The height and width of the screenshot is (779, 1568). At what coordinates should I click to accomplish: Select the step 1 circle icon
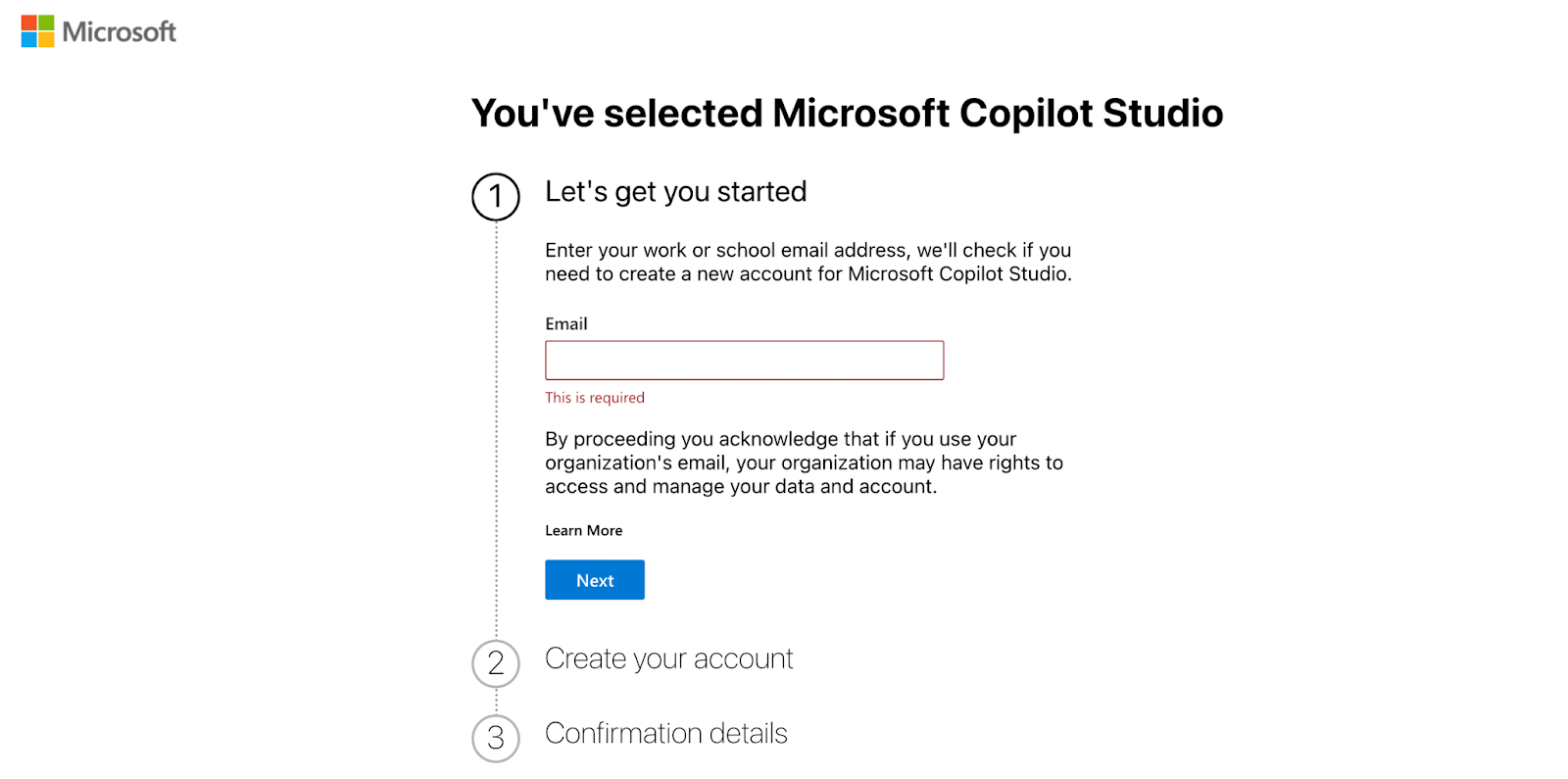point(496,196)
